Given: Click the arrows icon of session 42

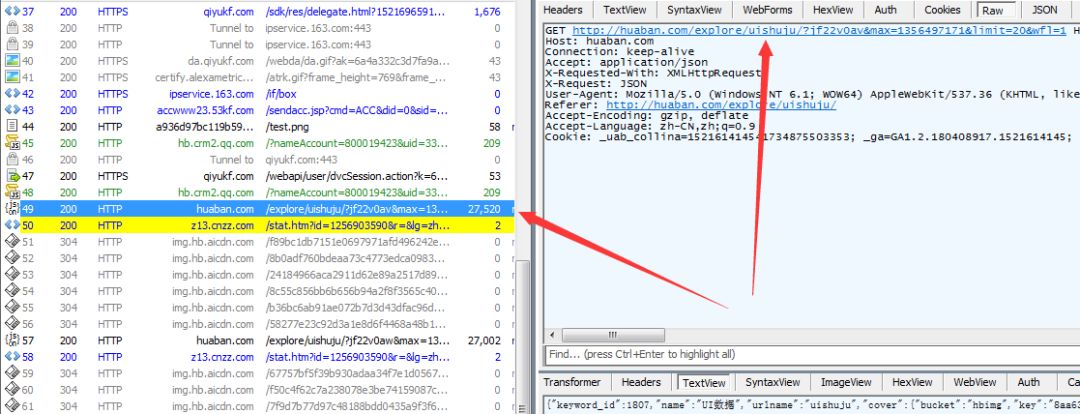Looking at the screenshot, I should [x=12, y=94].
